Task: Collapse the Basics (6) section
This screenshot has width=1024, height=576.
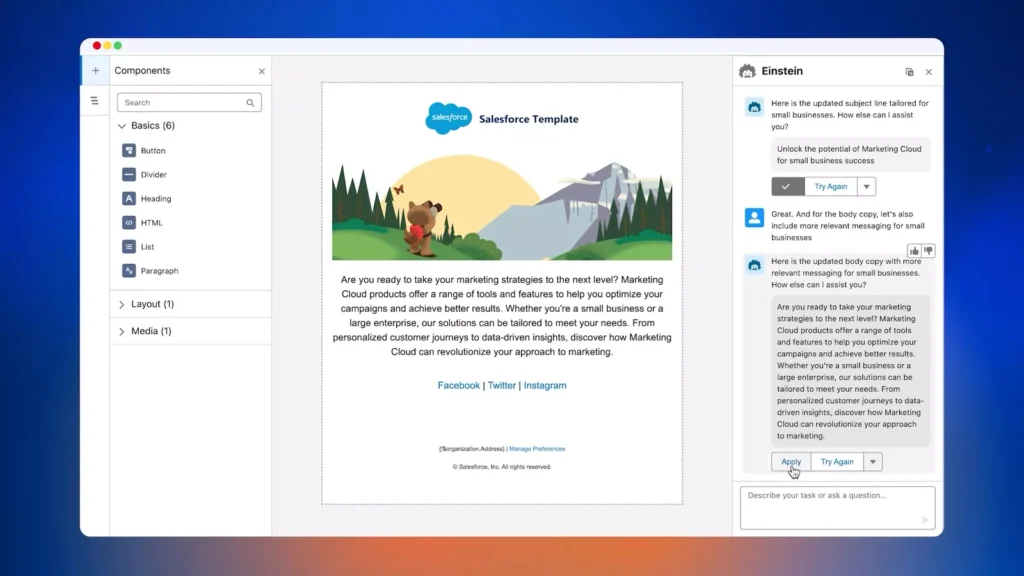Action: [x=122, y=126]
